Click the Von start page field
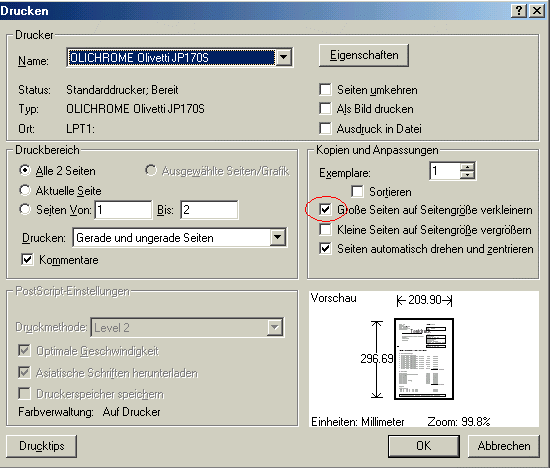Viewport: 550px width, 468px height. tap(123, 210)
